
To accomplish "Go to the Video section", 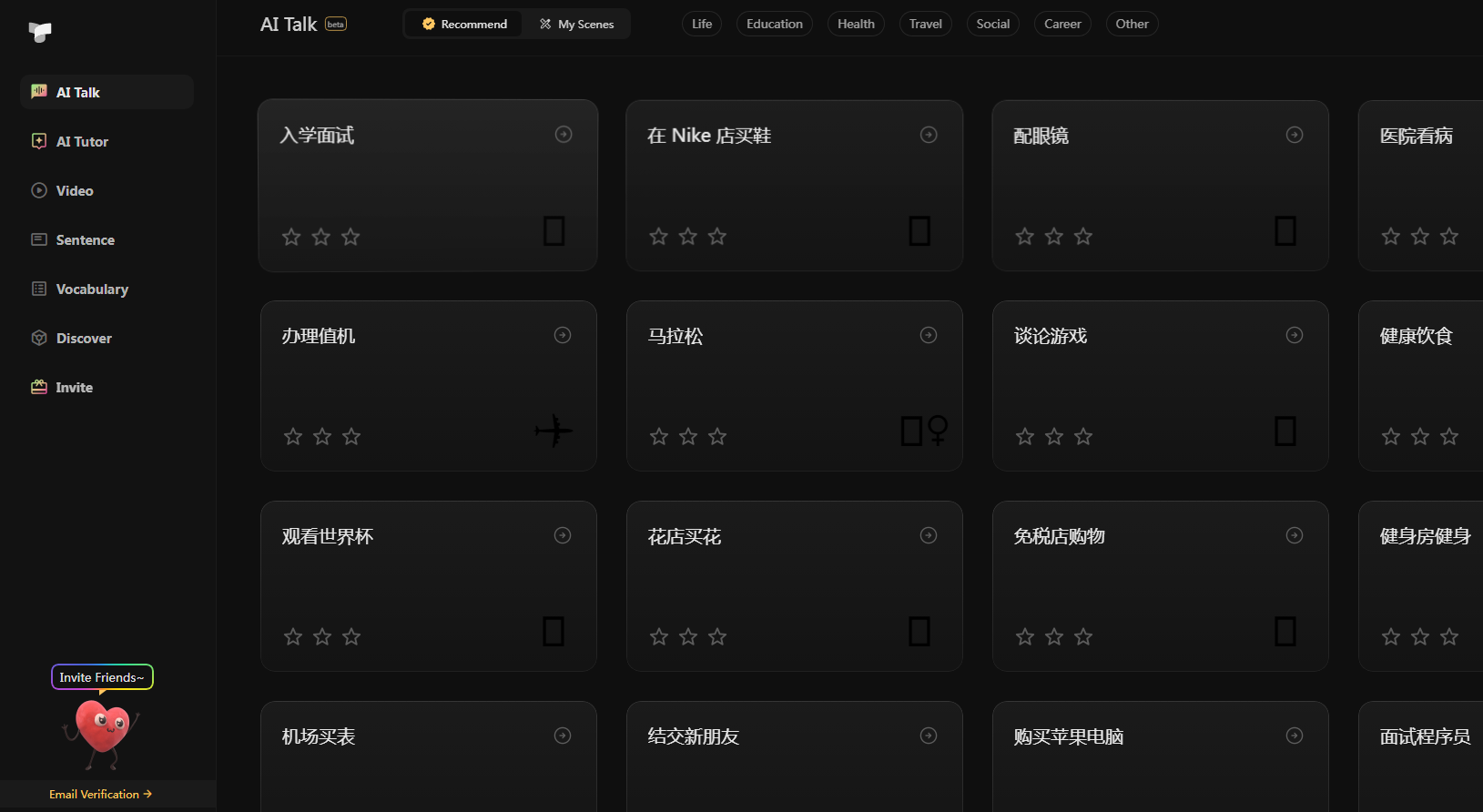I will pyautogui.click(x=107, y=190).
